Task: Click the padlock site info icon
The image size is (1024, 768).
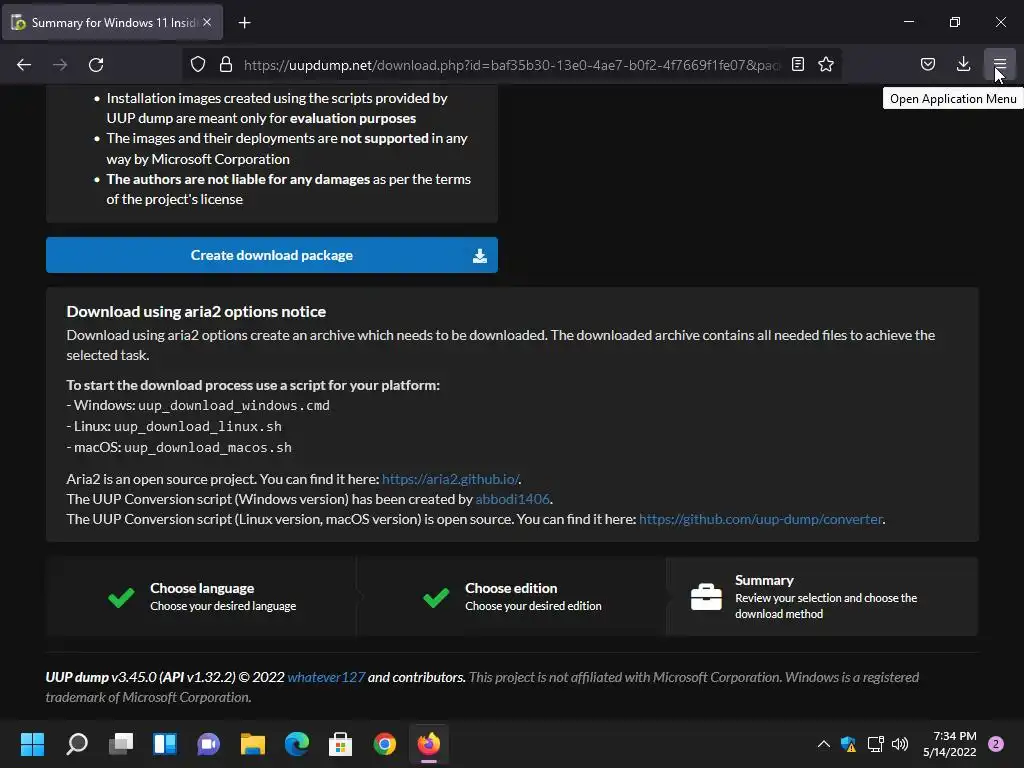Action: 226,65
